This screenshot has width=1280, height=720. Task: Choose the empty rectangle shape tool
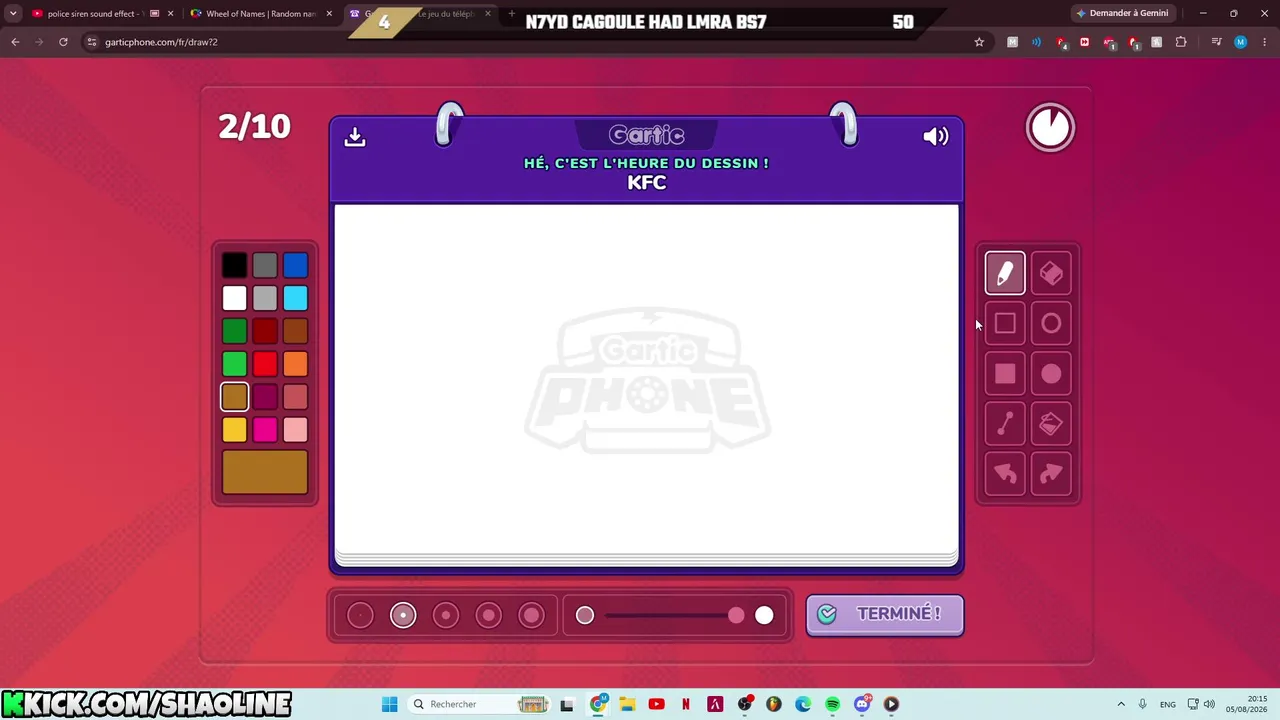(x=1005, y=323)
